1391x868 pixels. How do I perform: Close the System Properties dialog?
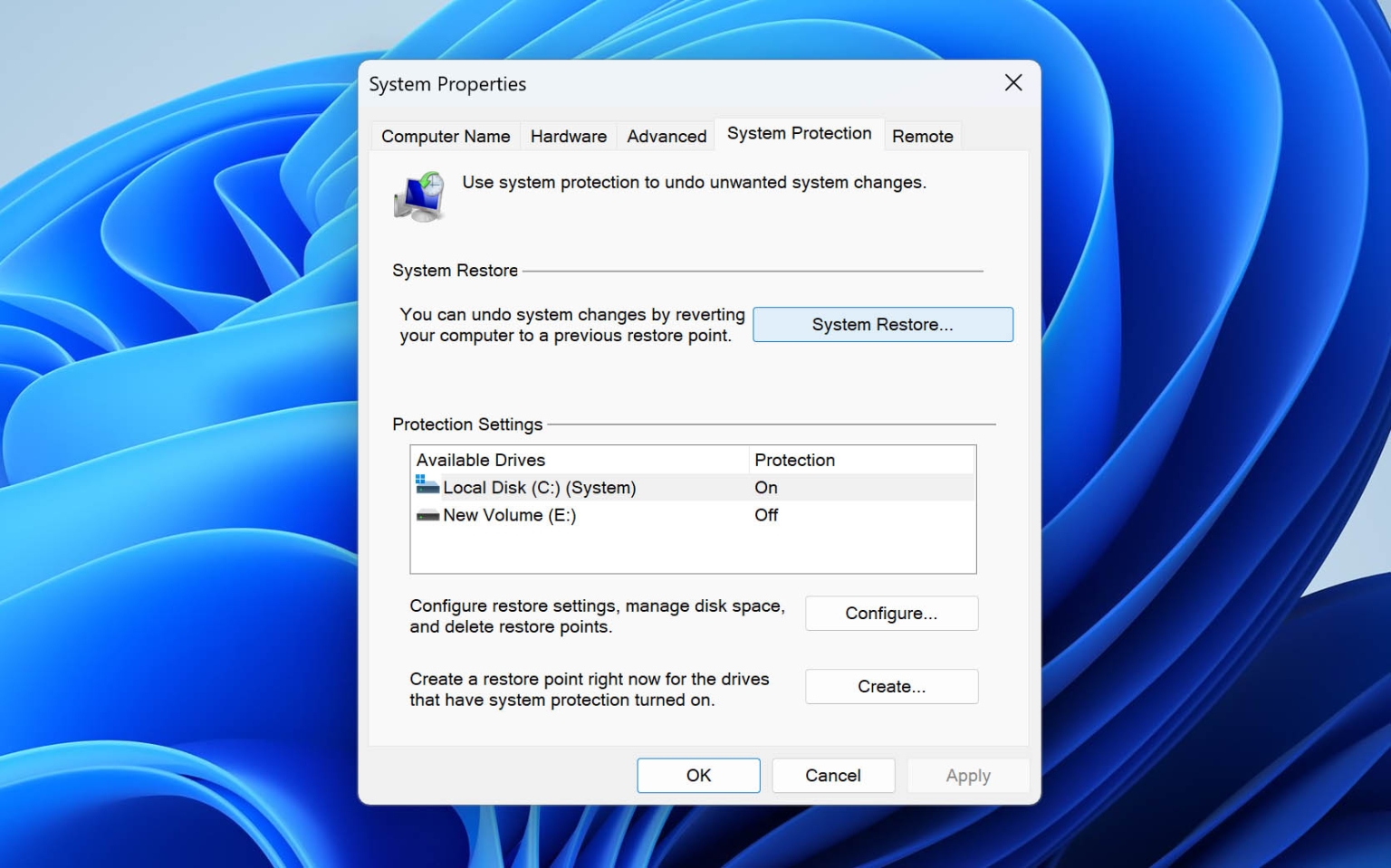1013,83
